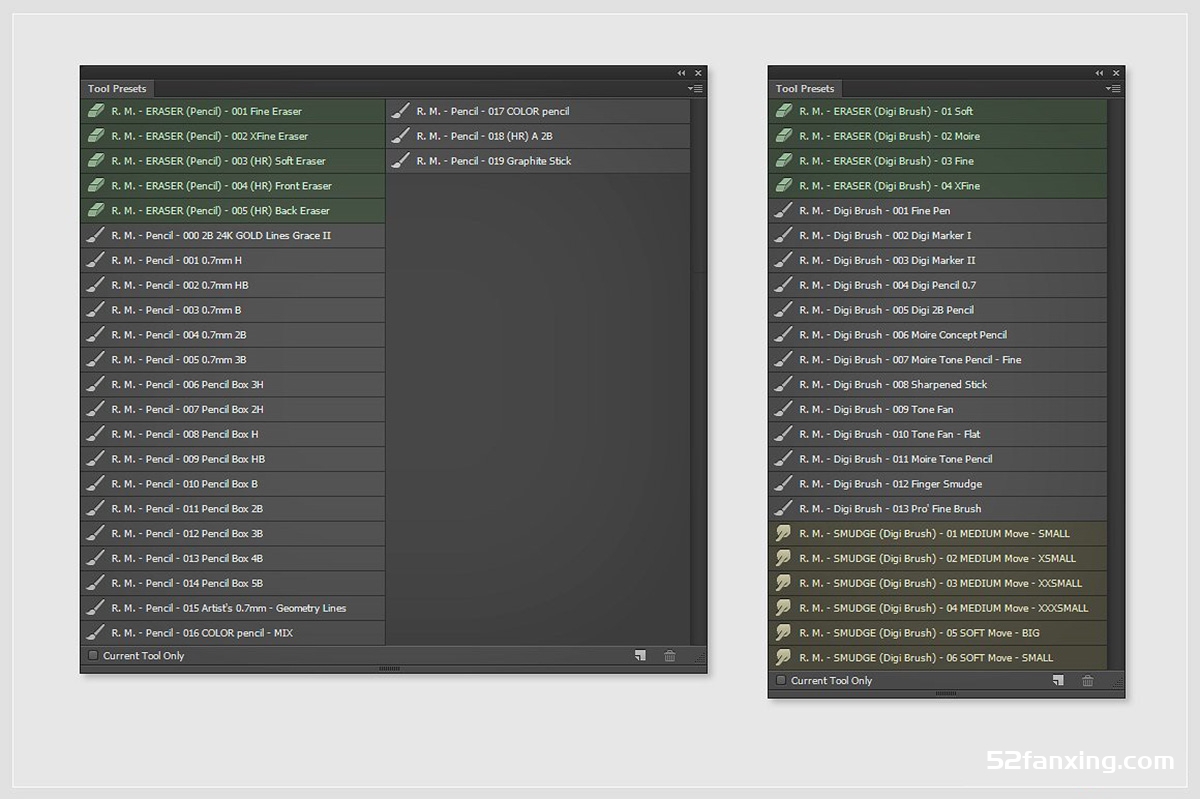This screenshot has width=1200, height=799.
Task: Select preset Pencil - 002 0.7mm HB
Action: pos(233,285)
